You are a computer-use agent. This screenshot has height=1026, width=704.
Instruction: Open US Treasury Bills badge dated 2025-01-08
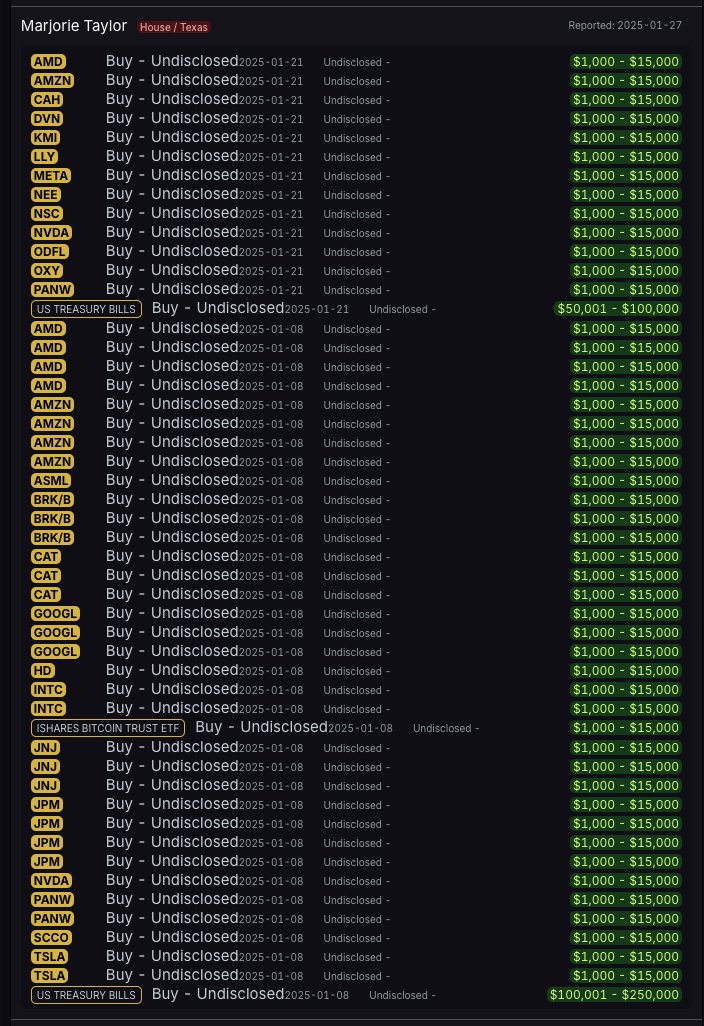pyautogui.click(x=86, y=995)
